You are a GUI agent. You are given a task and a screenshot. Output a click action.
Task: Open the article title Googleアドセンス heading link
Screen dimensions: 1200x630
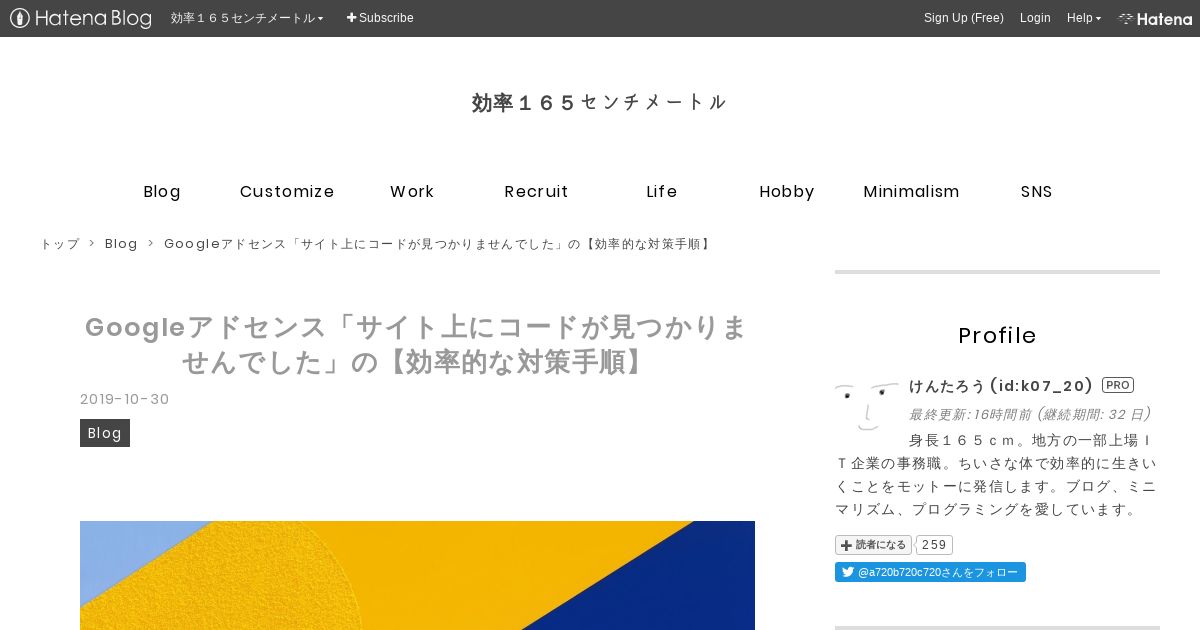417,344
